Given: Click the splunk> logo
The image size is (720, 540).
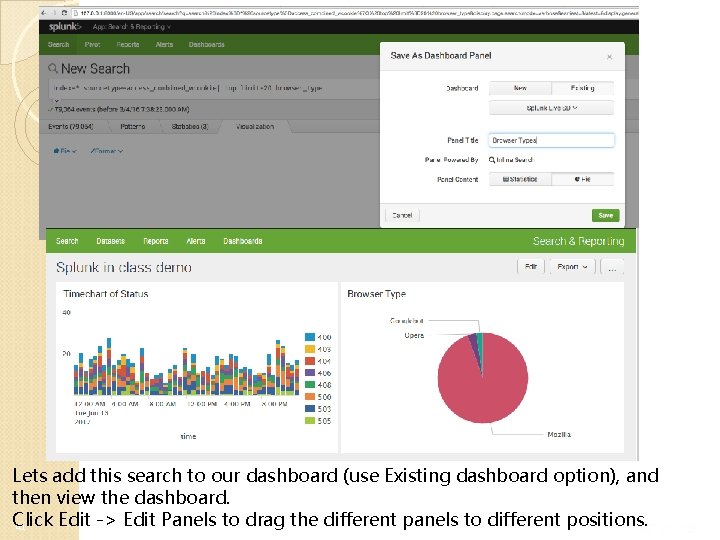Looking at the screenshot, I should point(65,27).
